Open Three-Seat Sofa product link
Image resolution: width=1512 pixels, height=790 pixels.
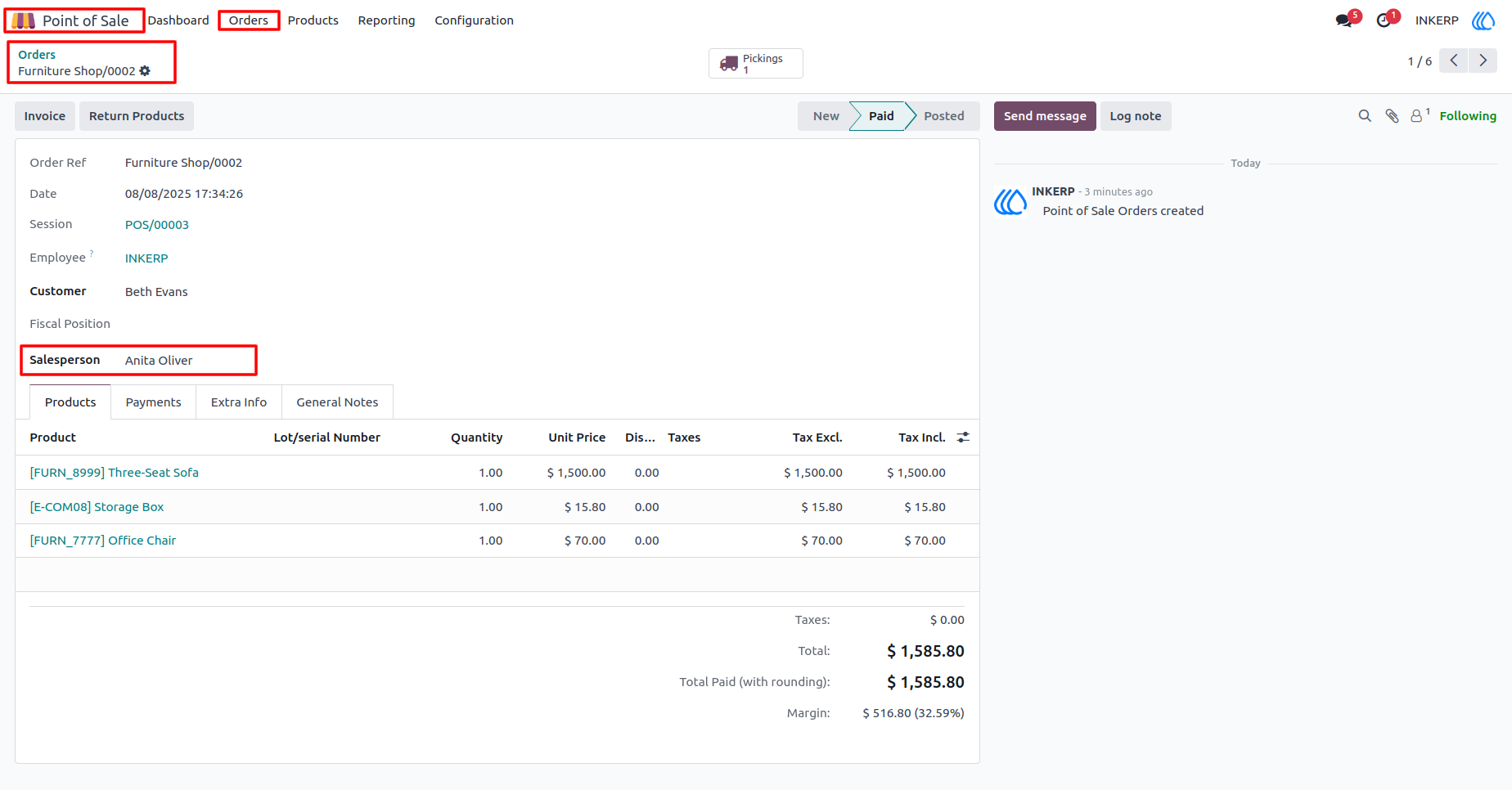click(115, 473)
